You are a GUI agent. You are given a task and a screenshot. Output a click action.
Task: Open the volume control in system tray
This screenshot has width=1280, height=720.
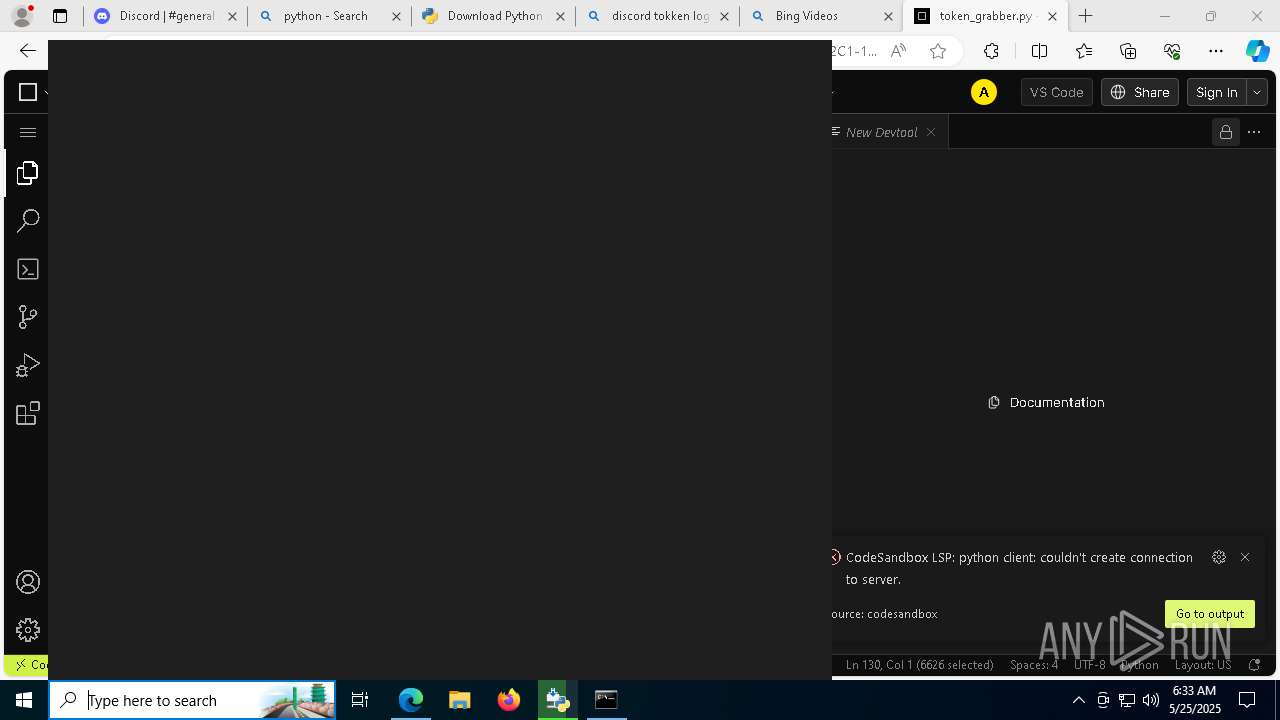1150,700
